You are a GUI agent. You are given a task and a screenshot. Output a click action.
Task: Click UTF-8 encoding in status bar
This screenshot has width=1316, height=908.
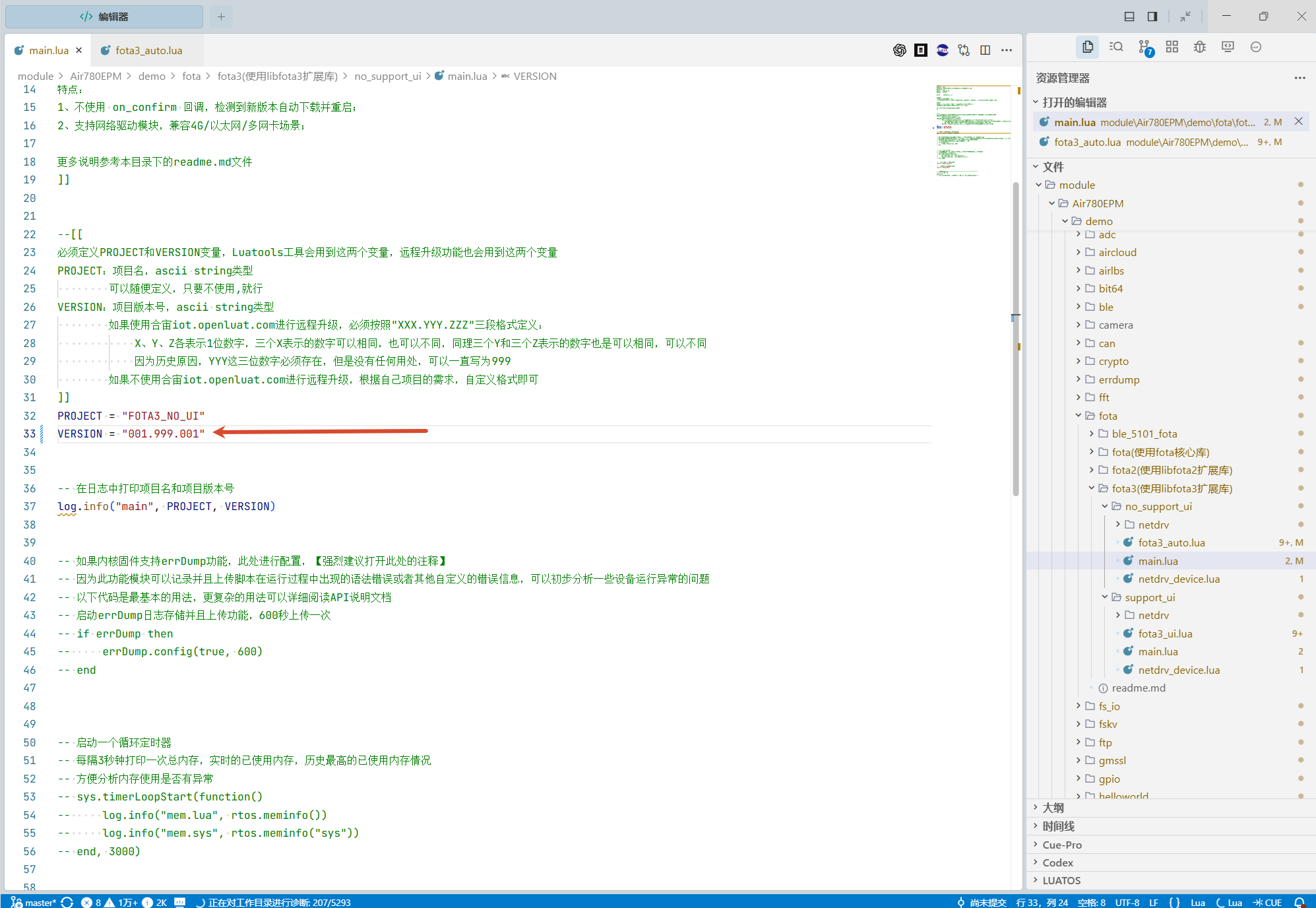pyautogui.click(x=1127, y=902)
